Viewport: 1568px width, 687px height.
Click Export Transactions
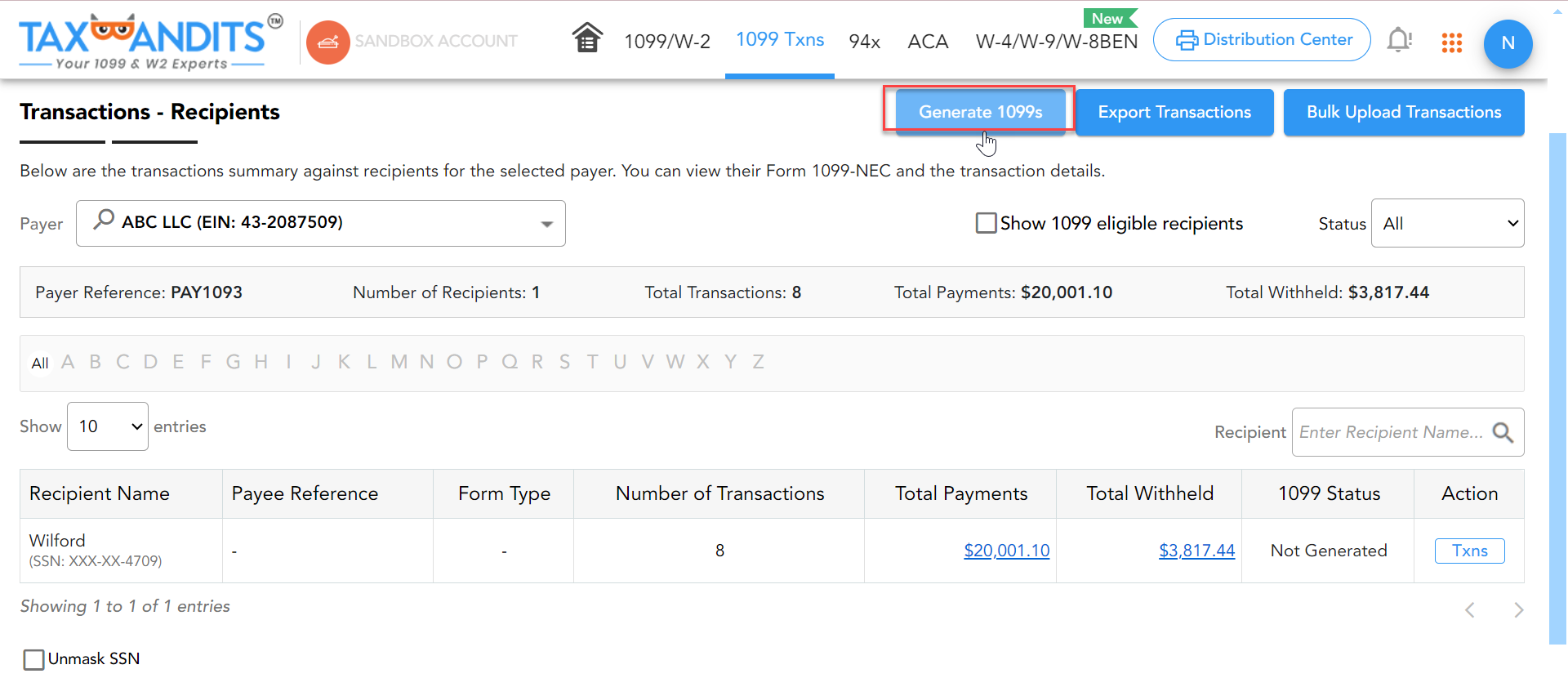click(1174, 112)
